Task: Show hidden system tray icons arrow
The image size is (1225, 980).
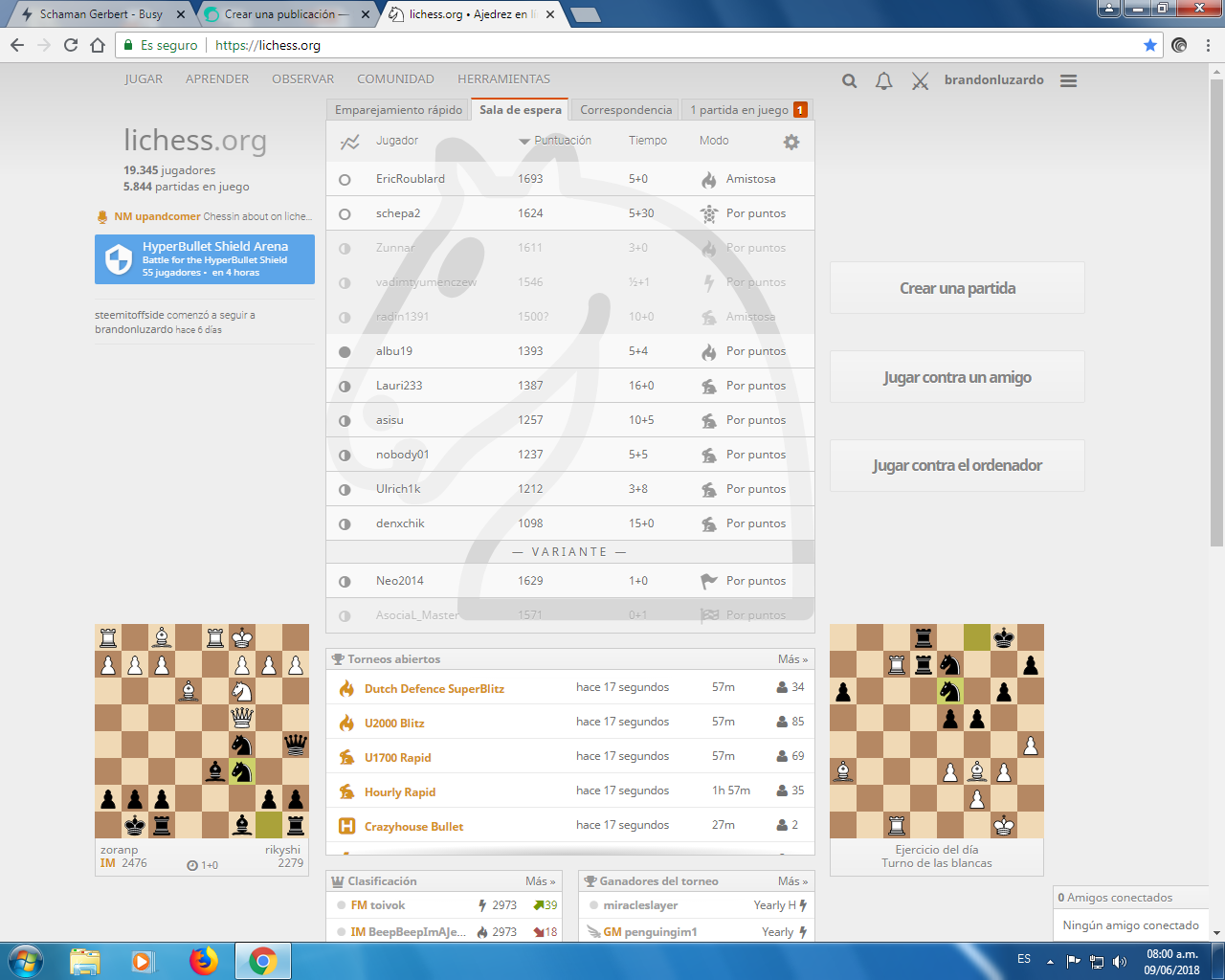Action: pyautogui.click(x=1051, y=961)
